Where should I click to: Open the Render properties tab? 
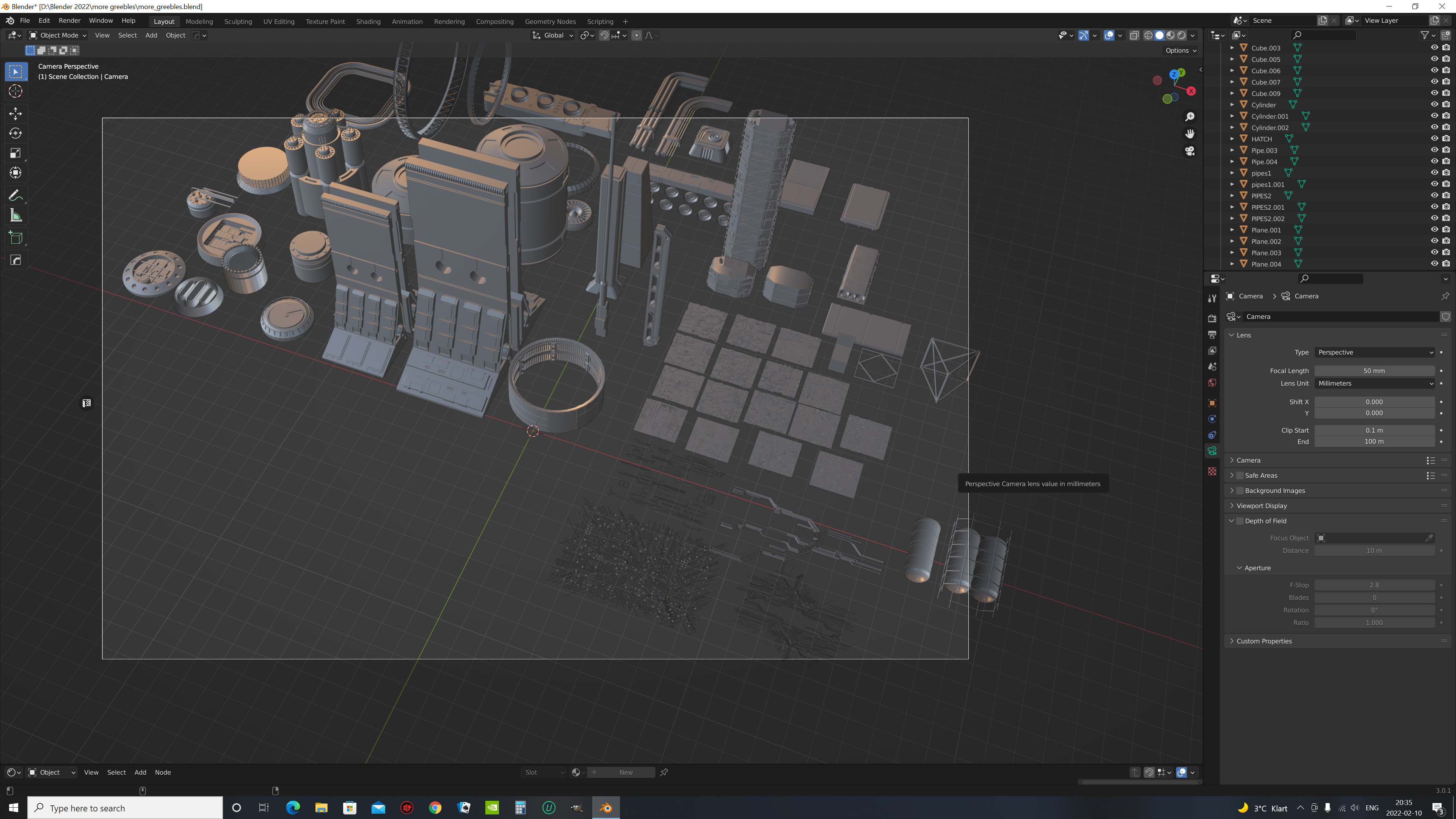[x=1212, y=318]
